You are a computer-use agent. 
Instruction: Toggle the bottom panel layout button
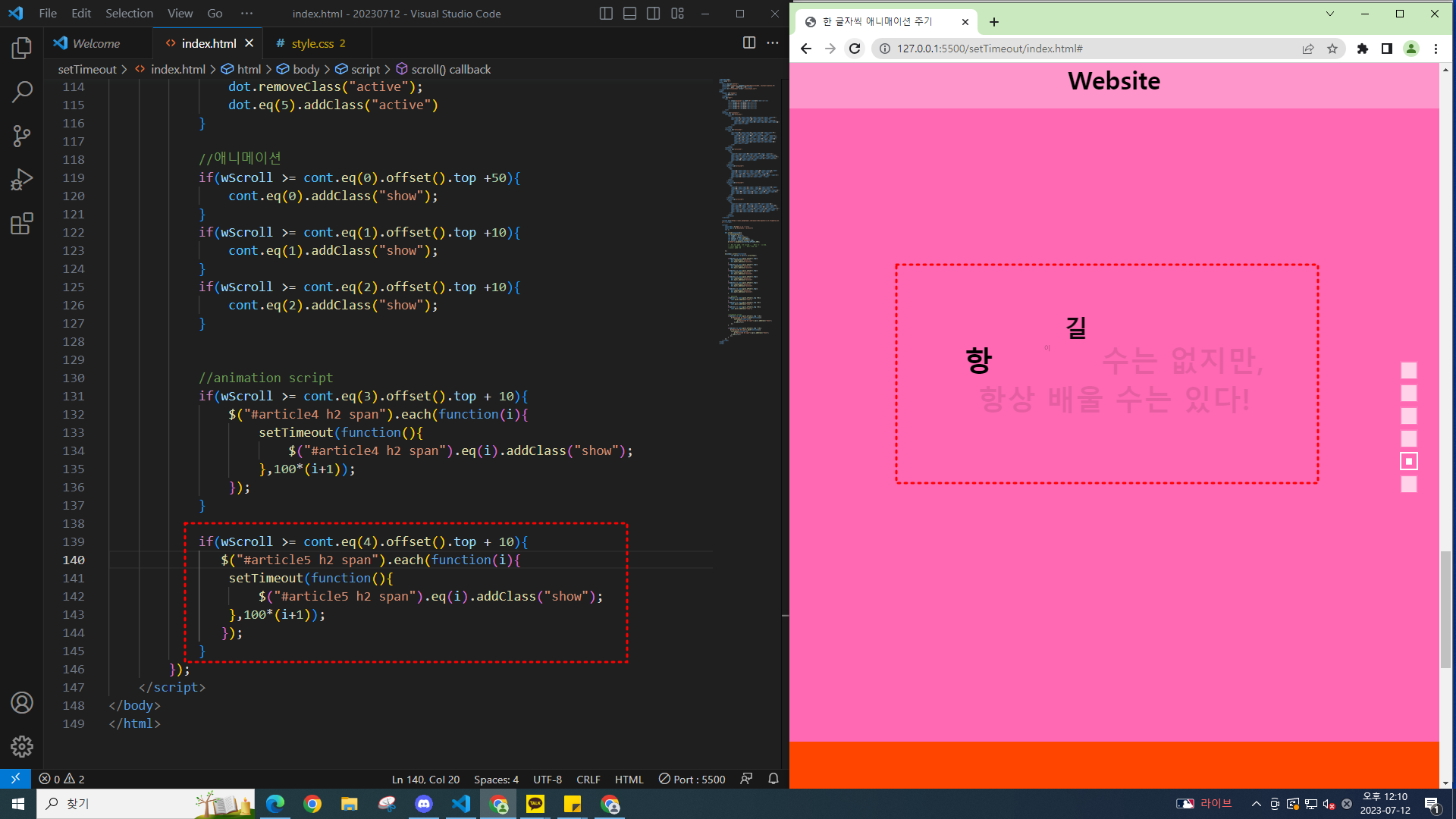point(629,14)
